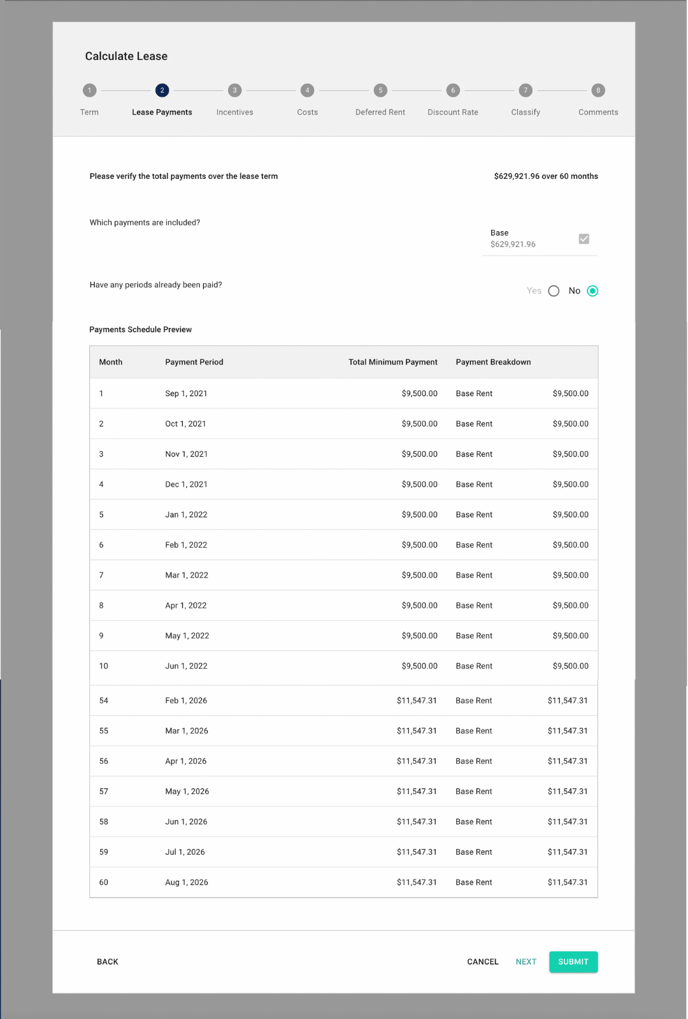Screen dimensions: 688x1019
Task: Go to the Discount Rate step label
Action: [453, 112]
